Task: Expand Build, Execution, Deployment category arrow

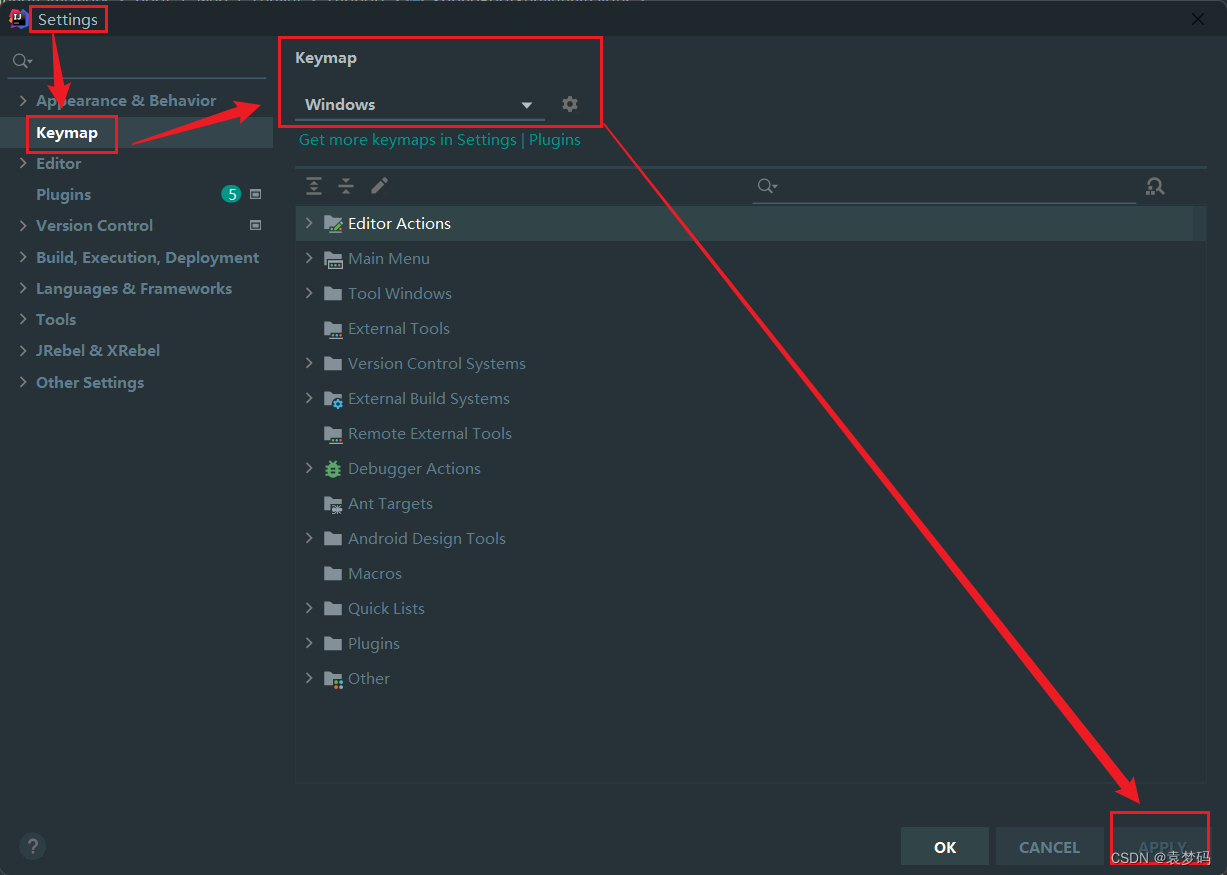Action: coord(23,257)
